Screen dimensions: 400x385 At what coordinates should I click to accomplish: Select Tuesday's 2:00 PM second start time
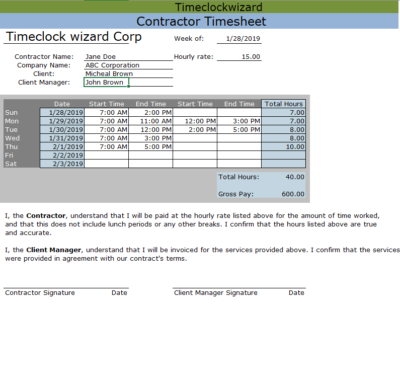point(195,130)
